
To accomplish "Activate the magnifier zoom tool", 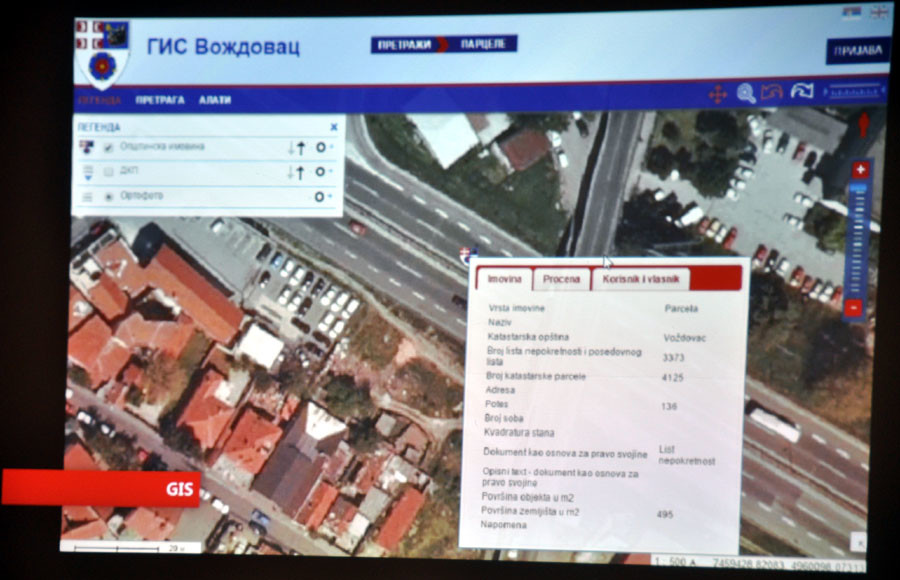I will coord(746,93).
